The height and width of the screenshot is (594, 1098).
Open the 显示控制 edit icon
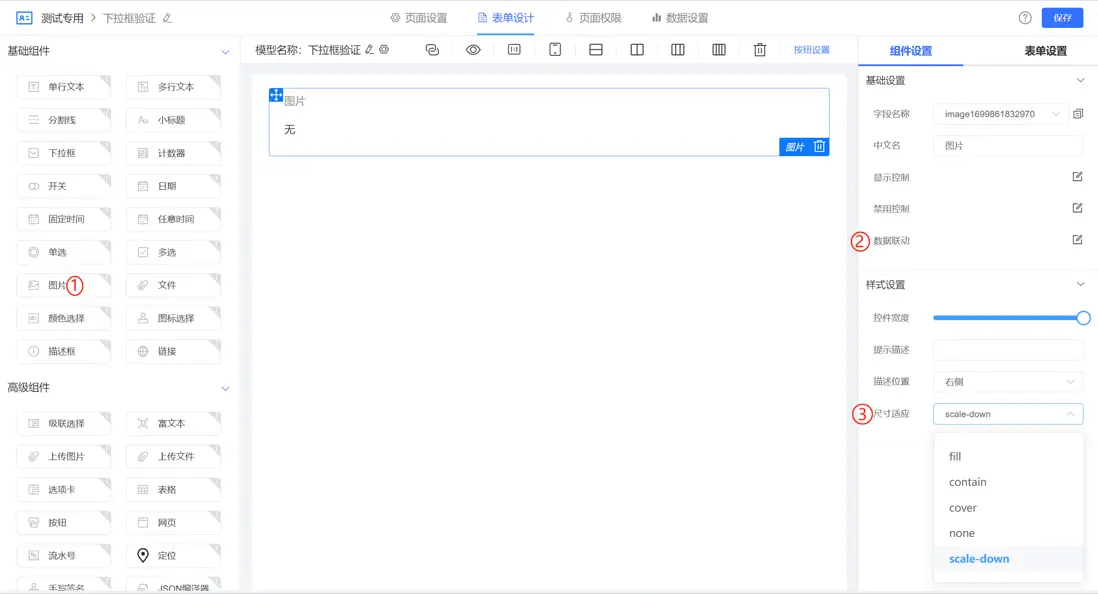tap(1077, 176)
